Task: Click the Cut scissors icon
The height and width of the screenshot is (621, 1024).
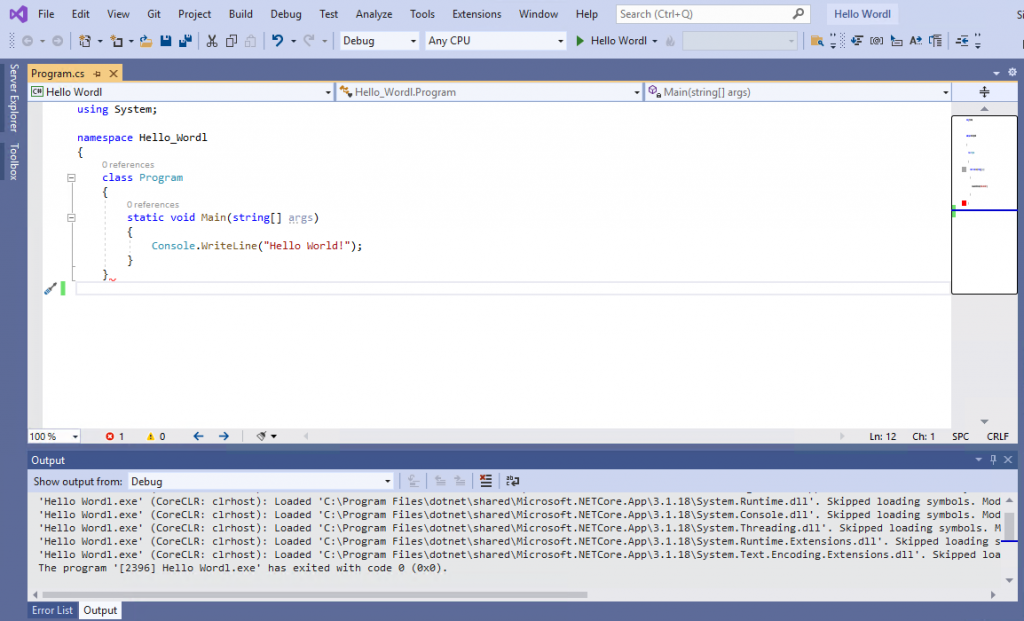Action: tap(212, 41)
